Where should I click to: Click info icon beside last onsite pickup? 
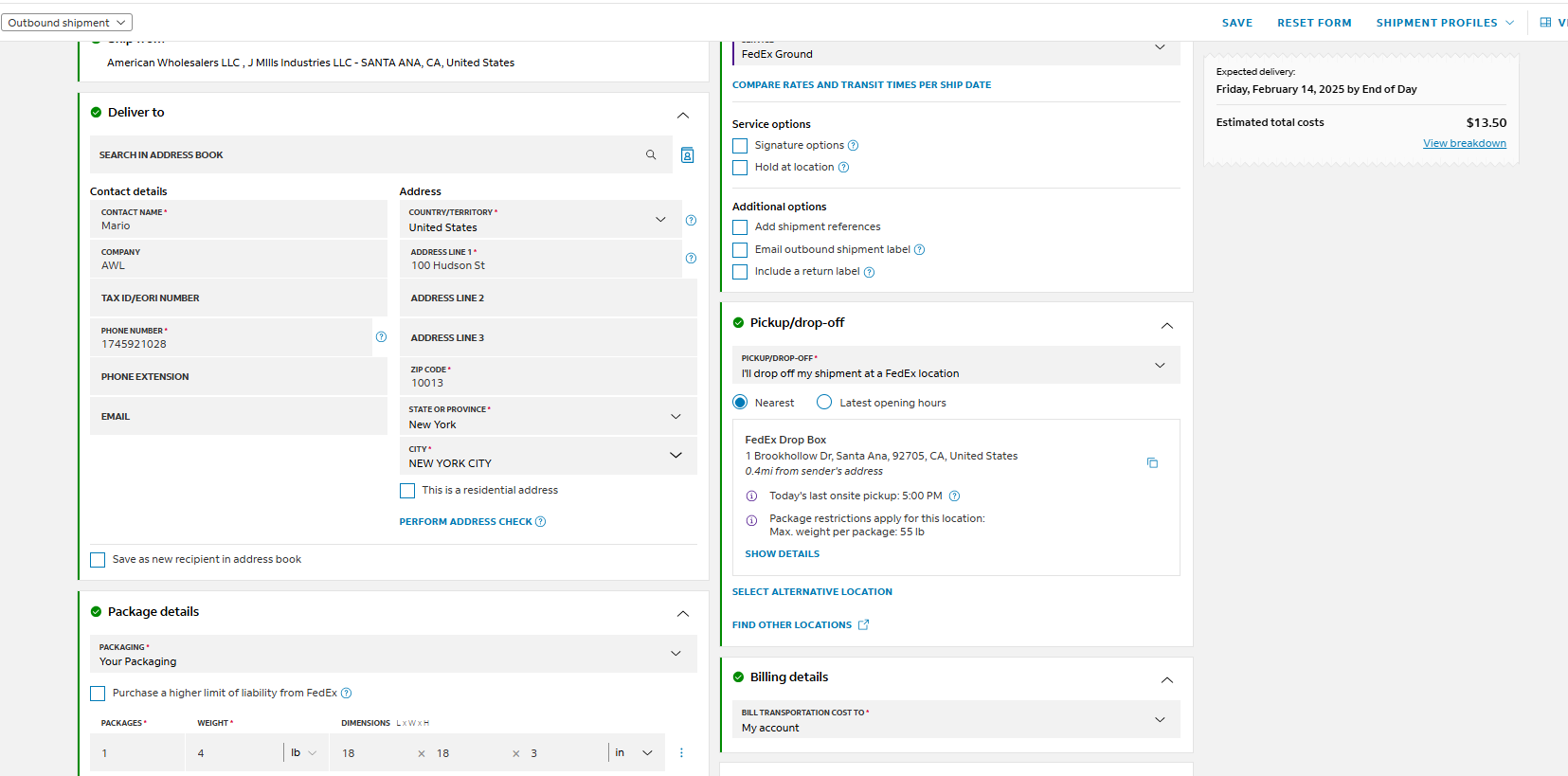pos(751,496)
